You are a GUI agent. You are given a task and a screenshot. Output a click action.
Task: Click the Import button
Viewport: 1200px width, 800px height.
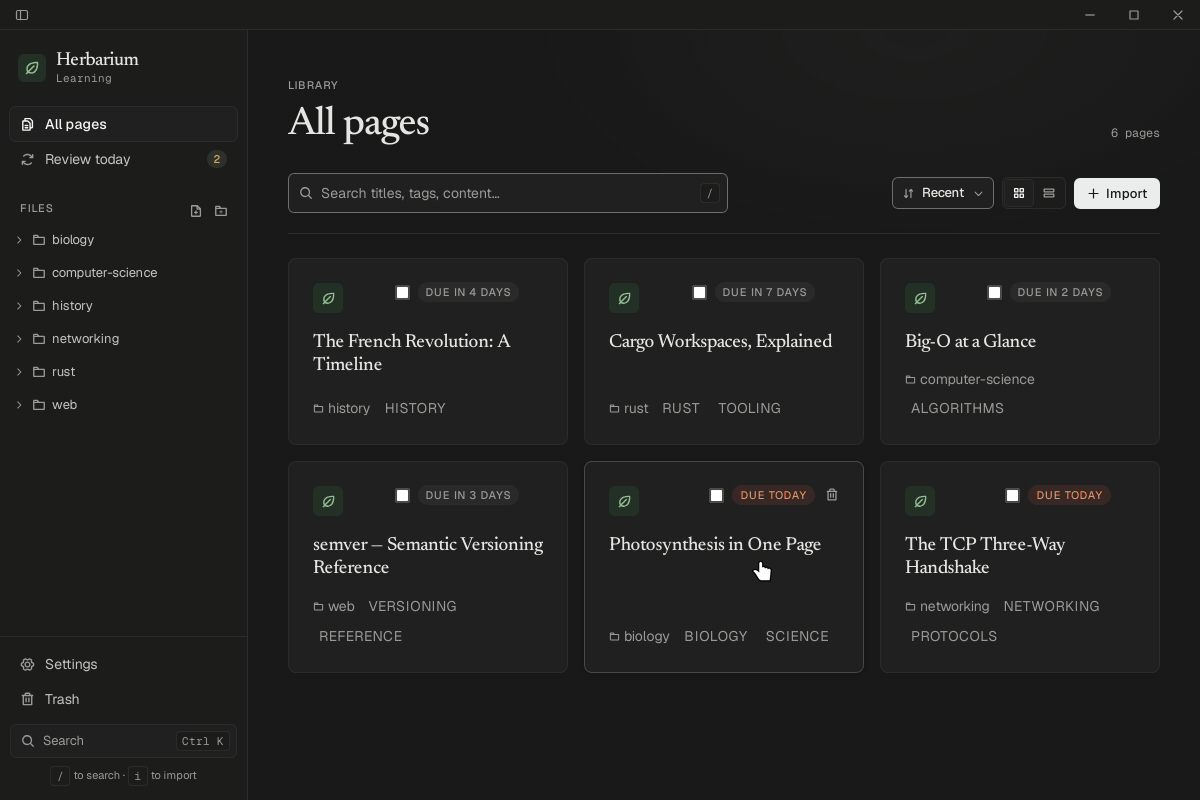(x=1117, y=193)
